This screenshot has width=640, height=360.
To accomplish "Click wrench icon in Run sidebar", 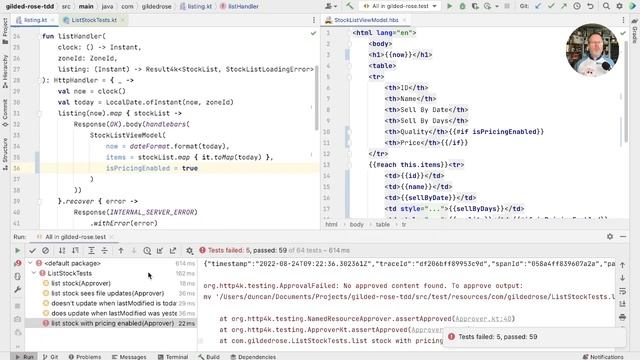I will [x=18, y=289].
